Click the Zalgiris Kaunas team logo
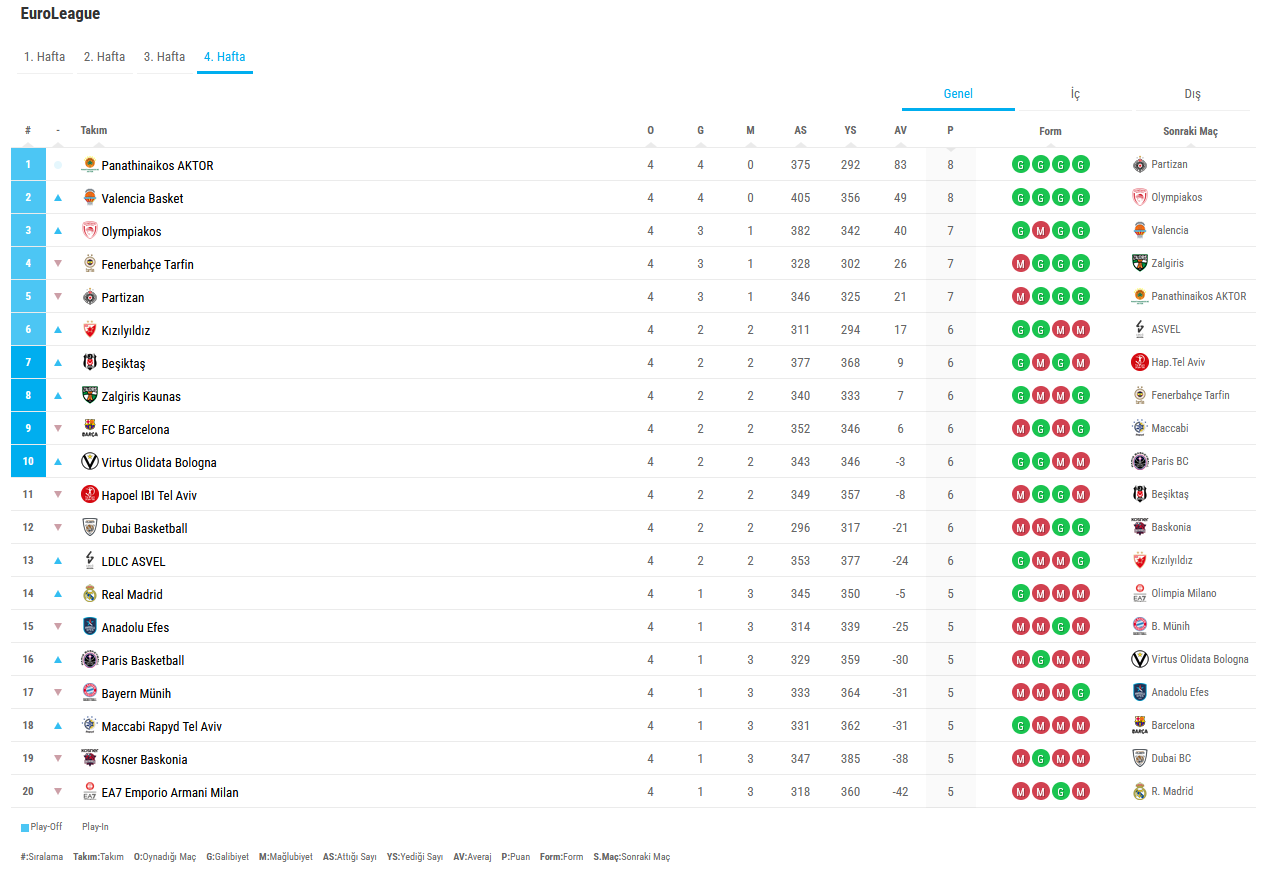This screenshot has width=1271, height=875. pyautogui.click(x=89, y=396)
